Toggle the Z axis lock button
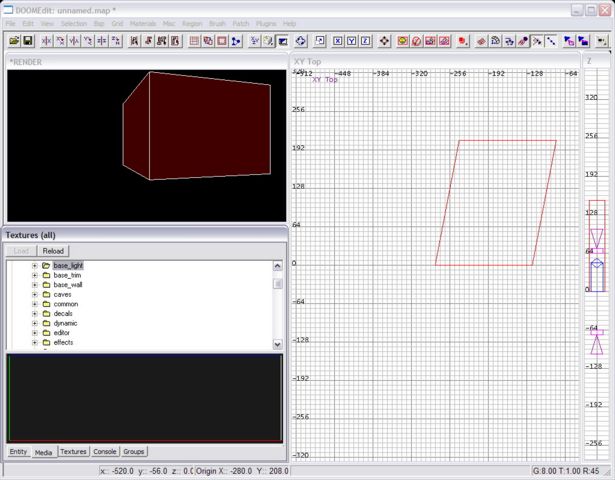 (x=366, y=41)
